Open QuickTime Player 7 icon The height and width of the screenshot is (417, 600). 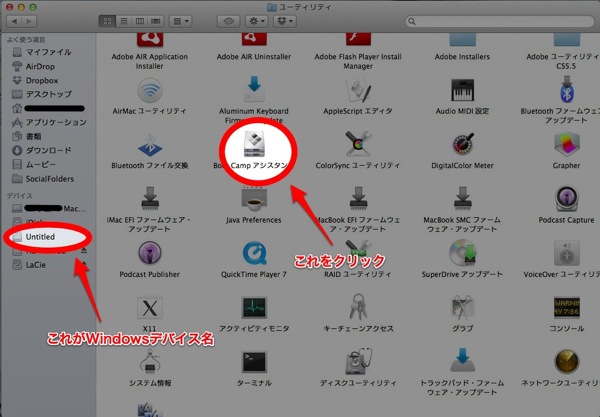[254, 253]
